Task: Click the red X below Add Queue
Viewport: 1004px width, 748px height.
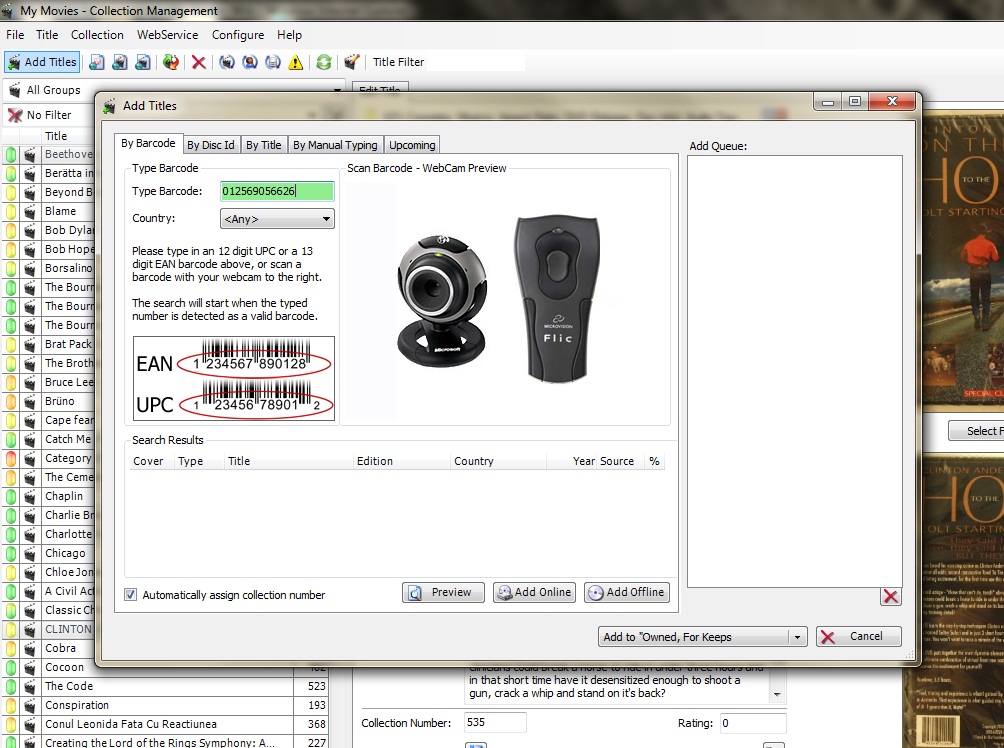Action: coord(890,597)
